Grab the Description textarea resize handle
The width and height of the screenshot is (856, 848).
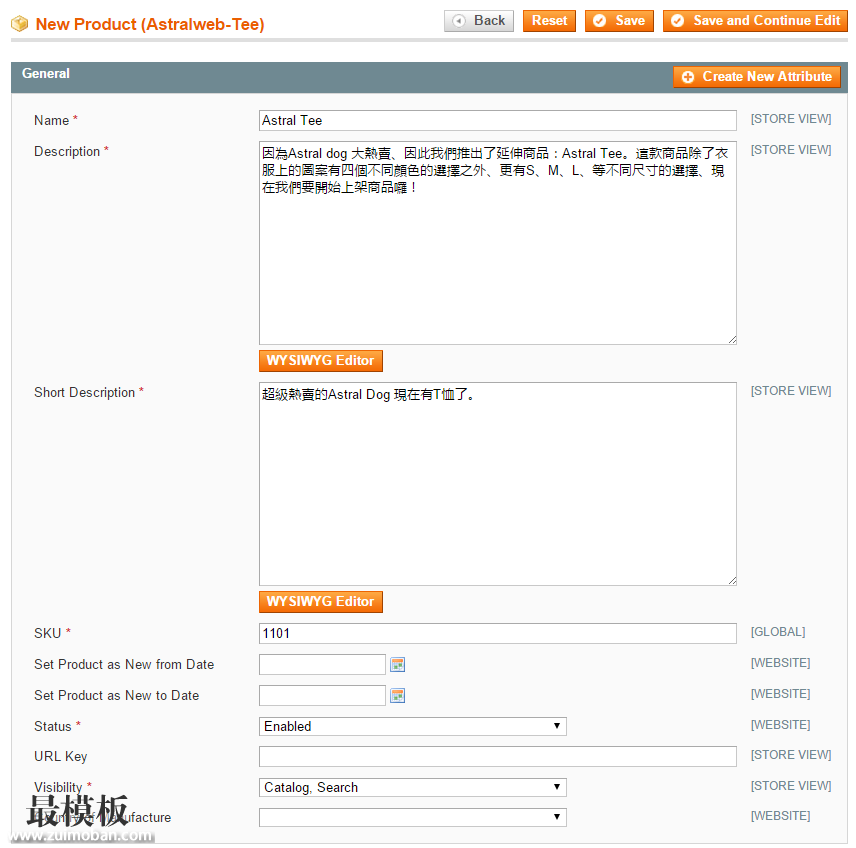tap(732, 340)
